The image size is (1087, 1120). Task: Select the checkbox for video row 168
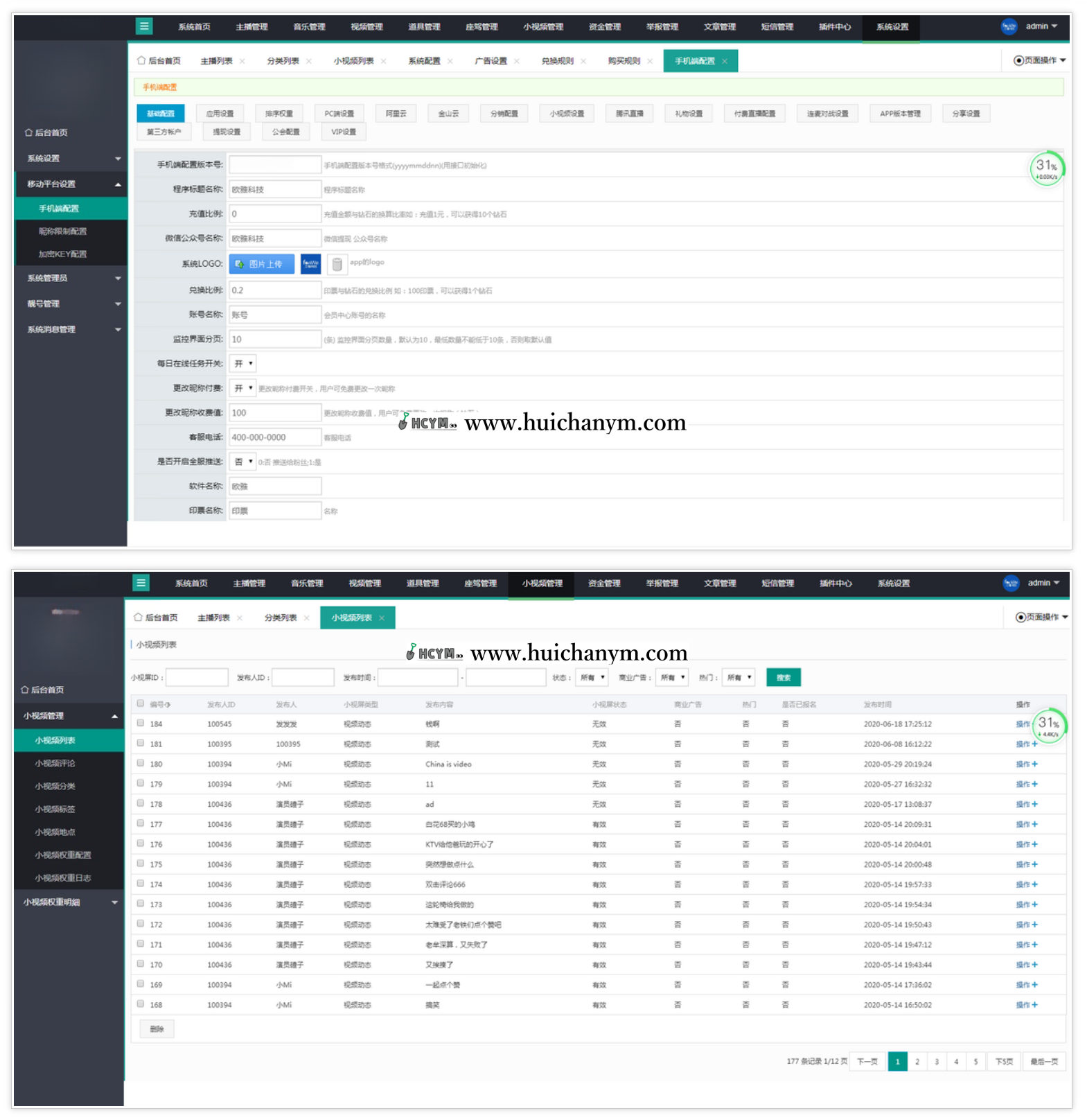pos(141,1004)
